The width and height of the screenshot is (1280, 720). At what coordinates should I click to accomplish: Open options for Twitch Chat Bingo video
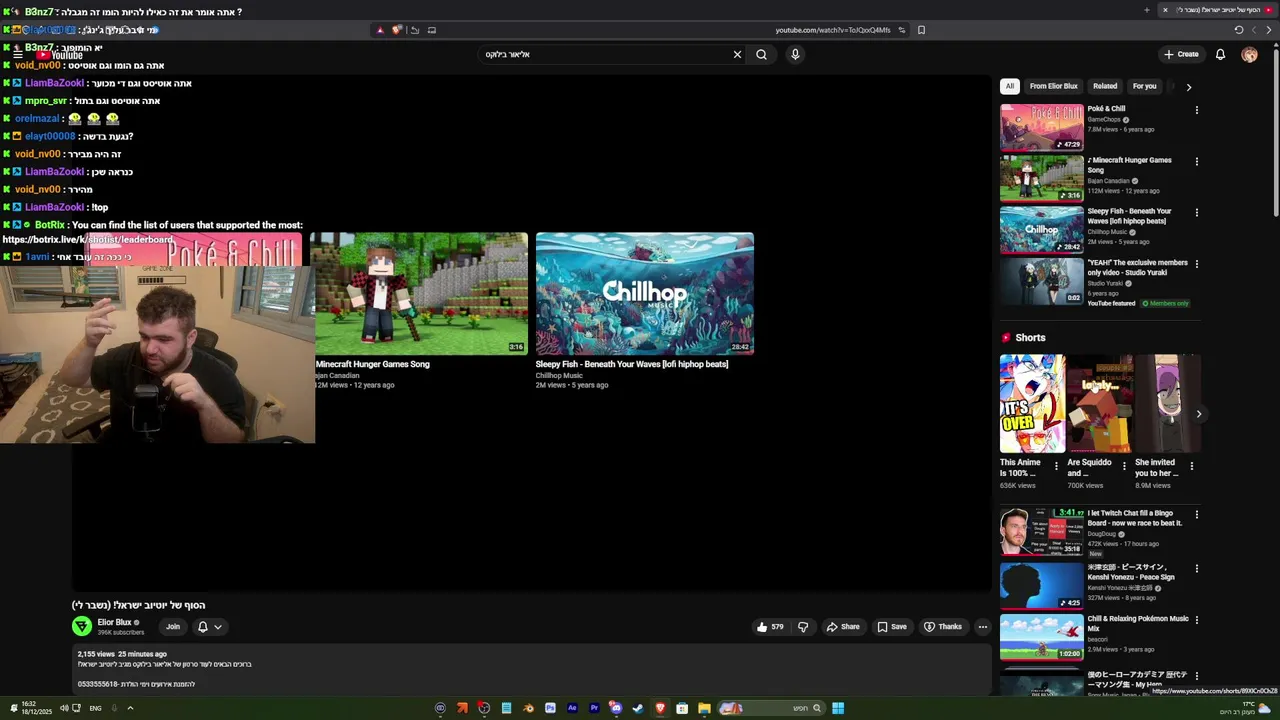(1196, 514)
